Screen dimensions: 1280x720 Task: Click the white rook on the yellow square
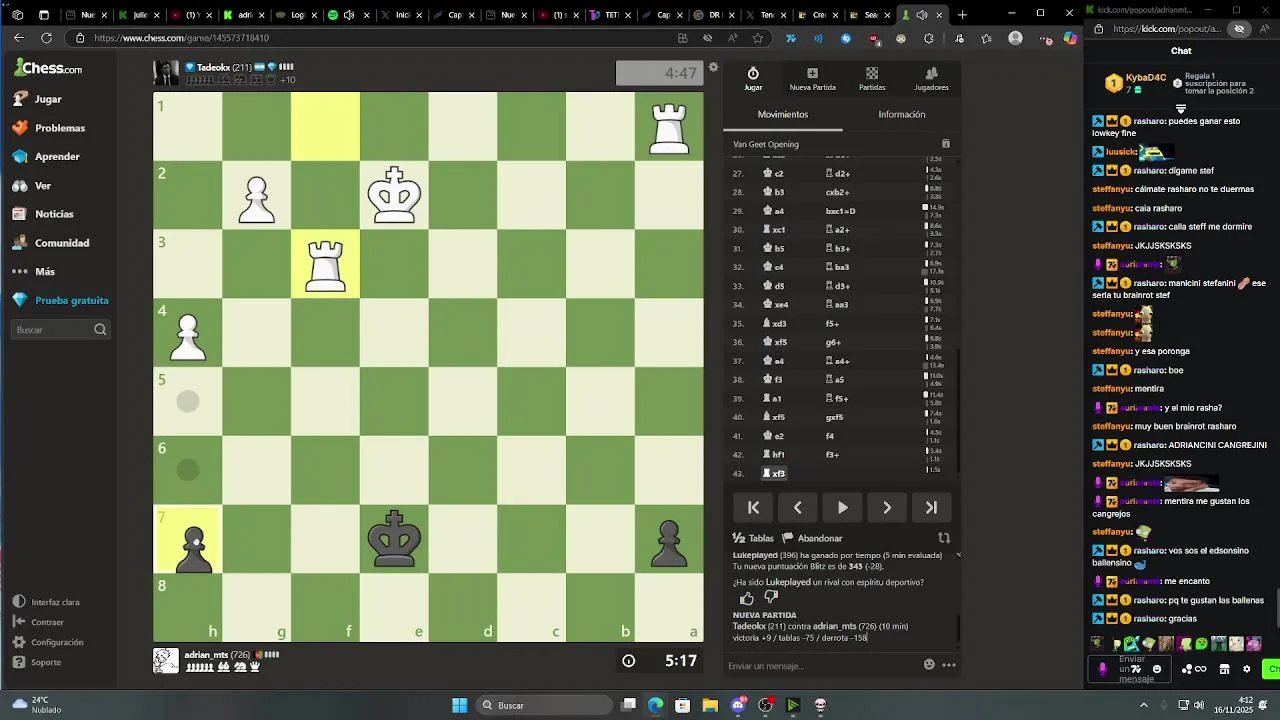[325, 264]
